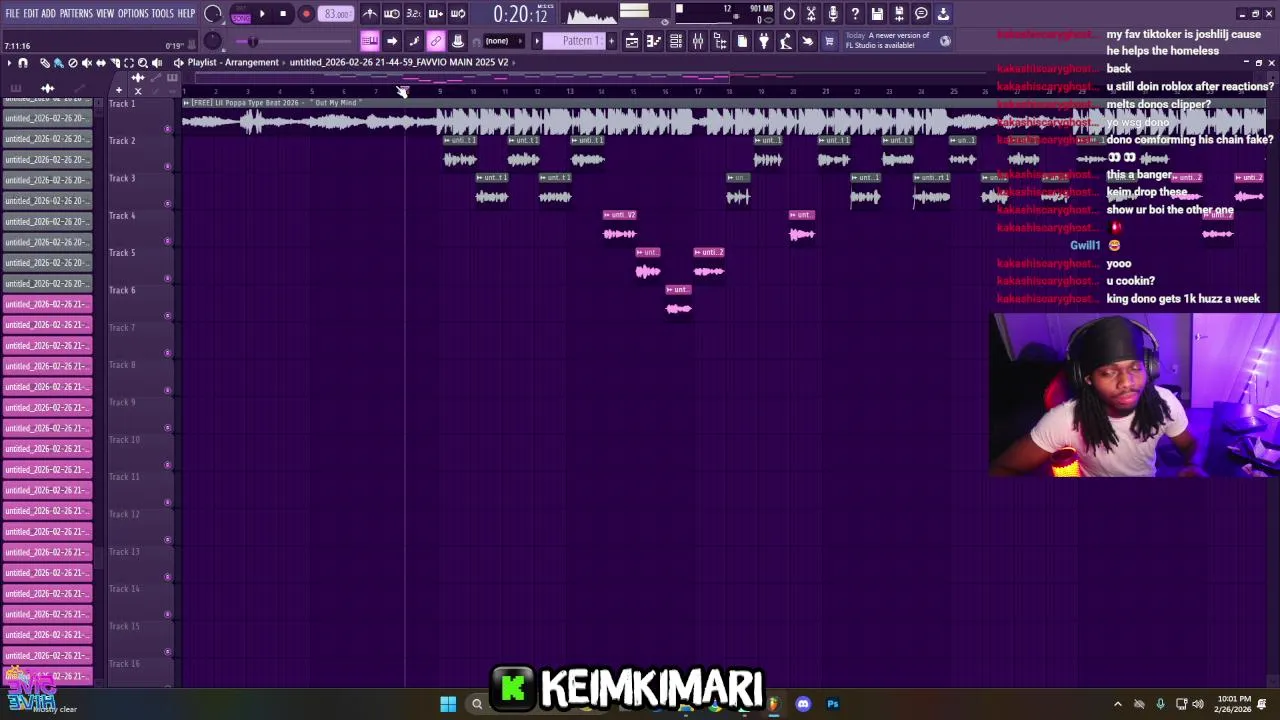This screenshot has width=1280, height=720.
Task: Click the shopping cart icon
Action: click(x=829, y=41)
